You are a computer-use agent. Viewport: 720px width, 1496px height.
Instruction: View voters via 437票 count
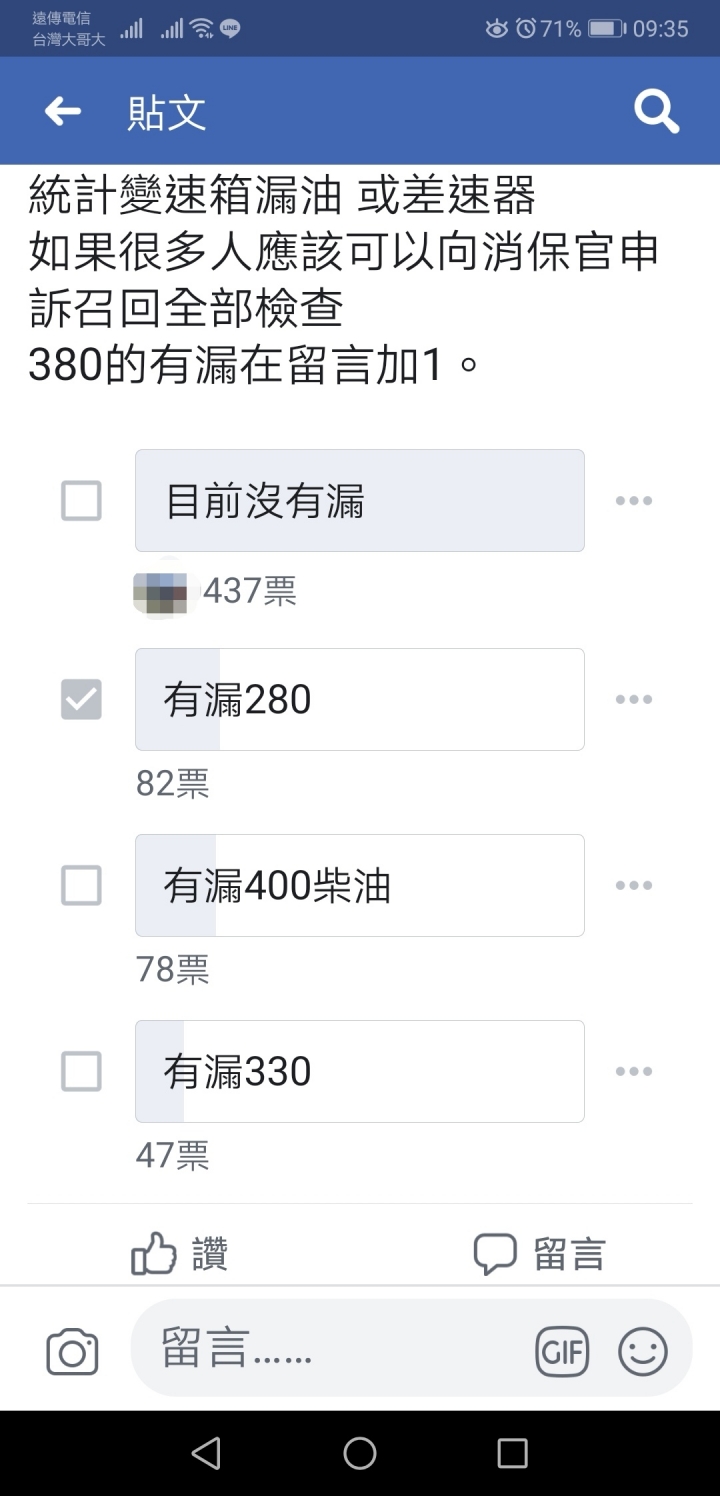[249, 591]
